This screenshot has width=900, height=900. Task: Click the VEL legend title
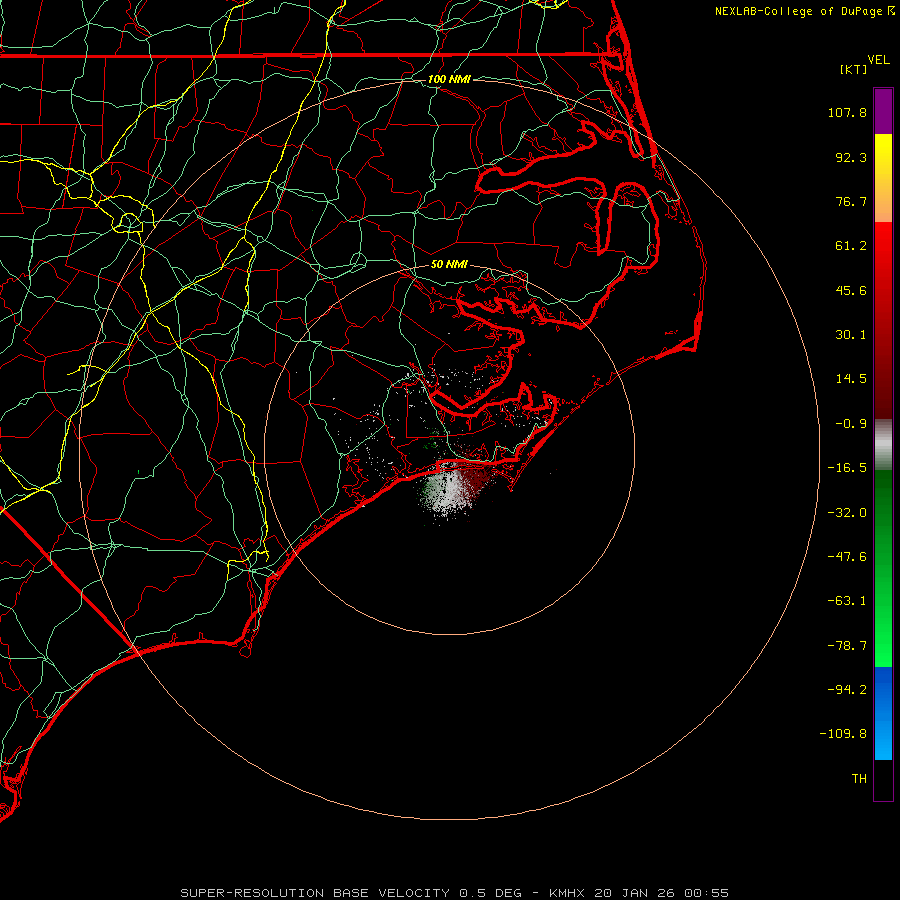[878, 60]
